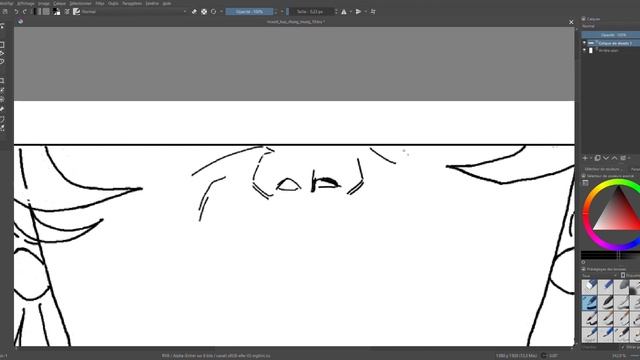Click the Redo arrow in the toolbar
The height and width of the screenshot is (360, 640).
coord(24,12)
